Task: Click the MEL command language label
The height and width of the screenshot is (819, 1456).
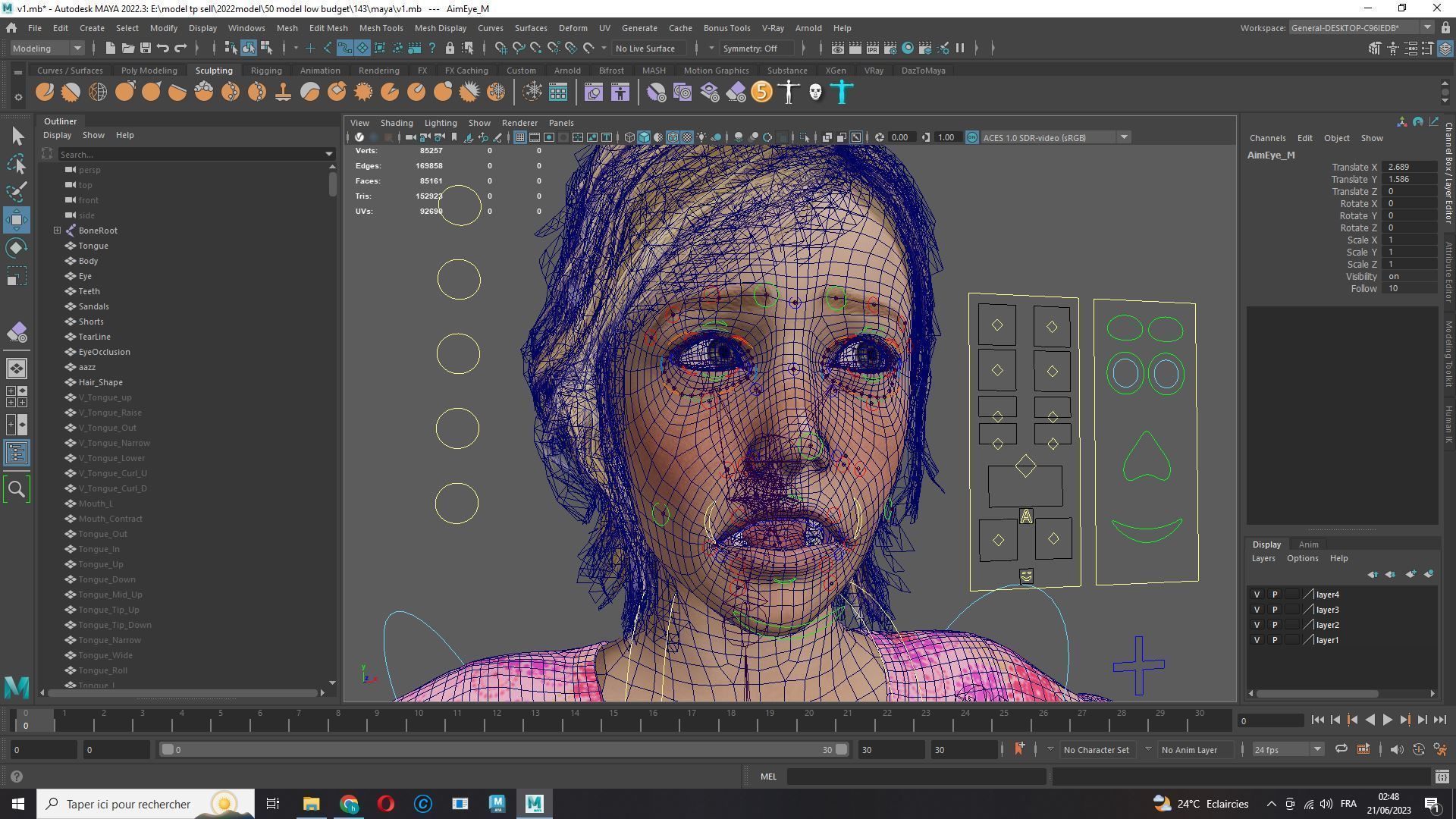Action: (x=768, y=777)
